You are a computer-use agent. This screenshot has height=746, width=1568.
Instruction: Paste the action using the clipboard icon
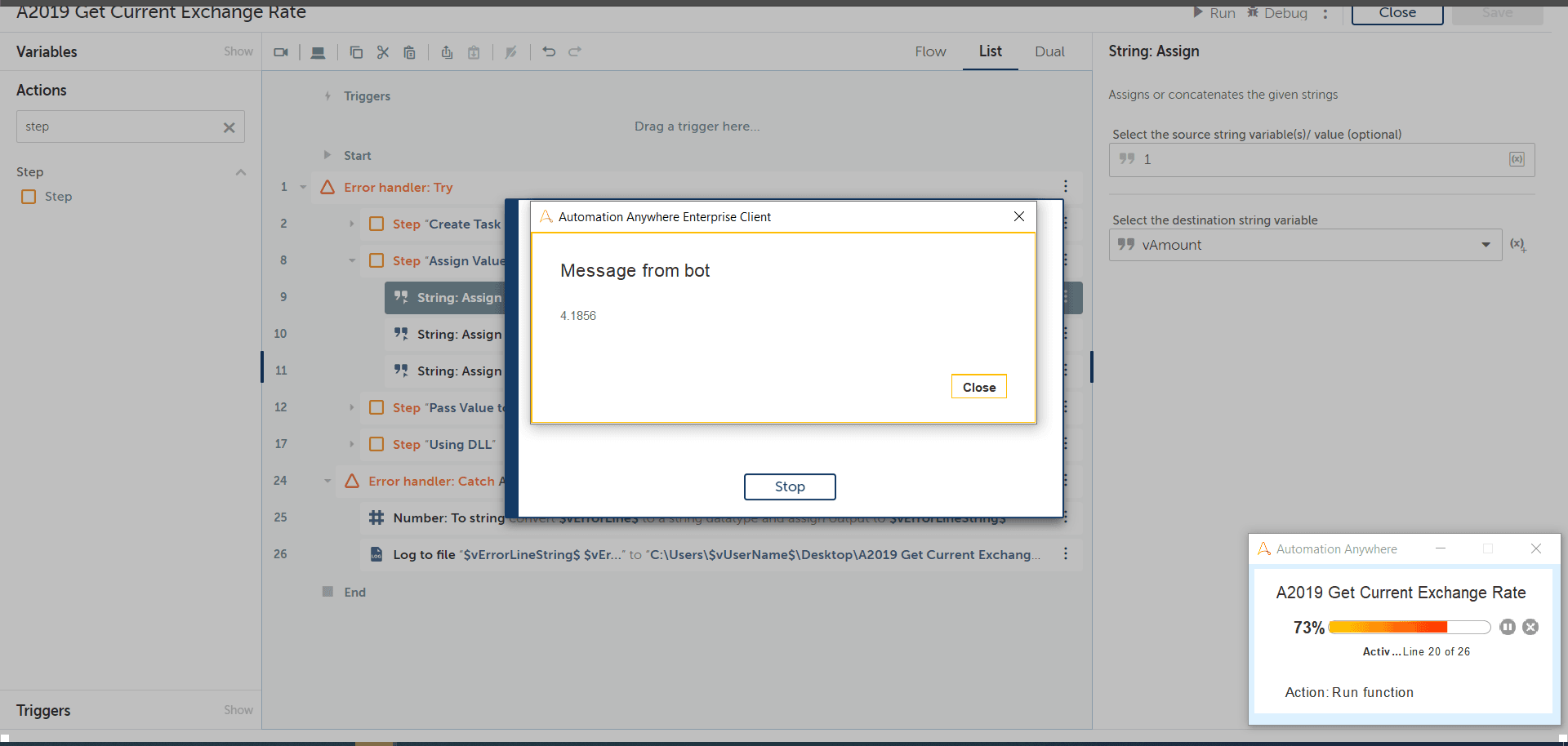click(410, 52)
